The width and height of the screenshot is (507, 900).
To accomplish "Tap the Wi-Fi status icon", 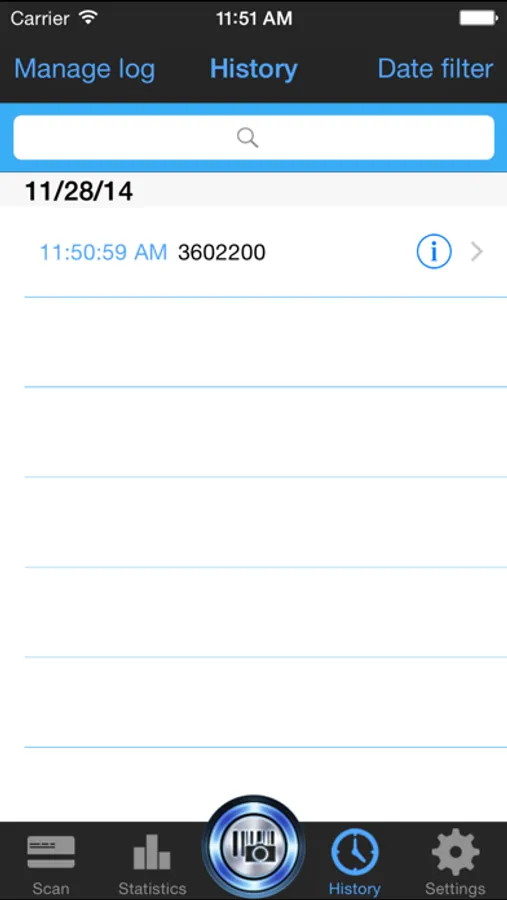I will (x=88, y=18).
